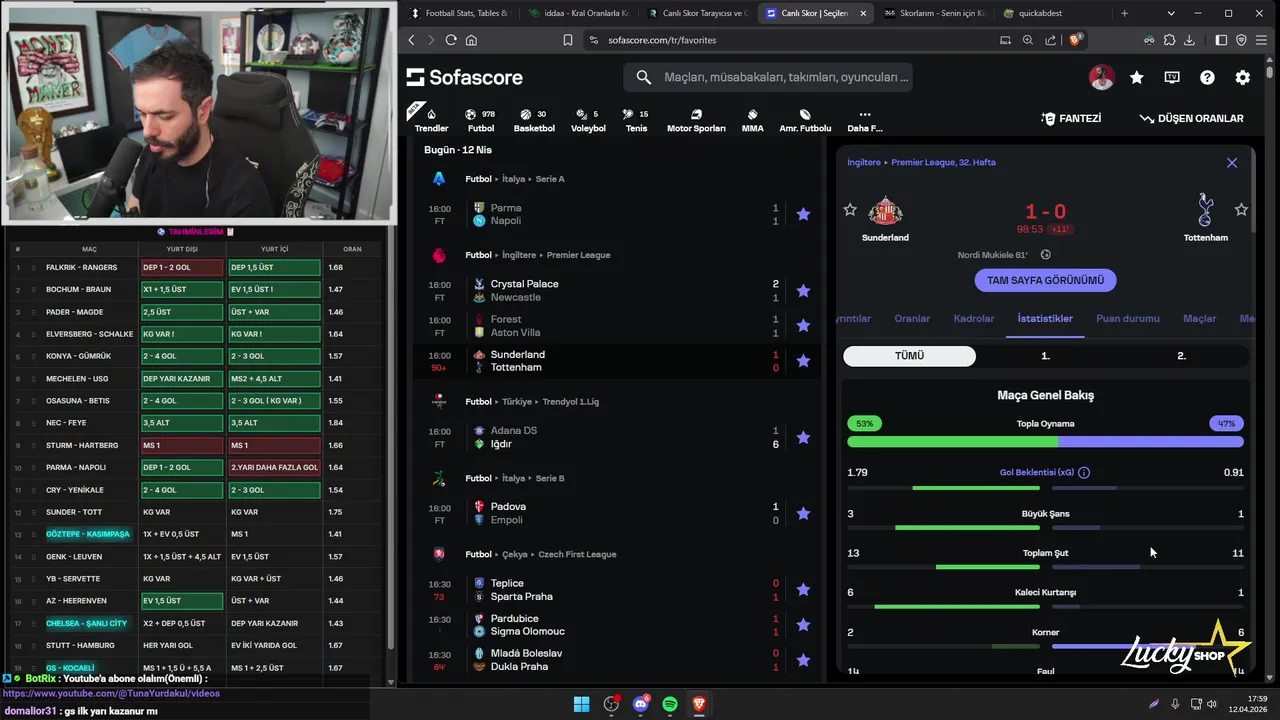Click TAM SAYFA GÖRÜNÜMÜ button
The image size is (1280, 720).
(1045, 281)
